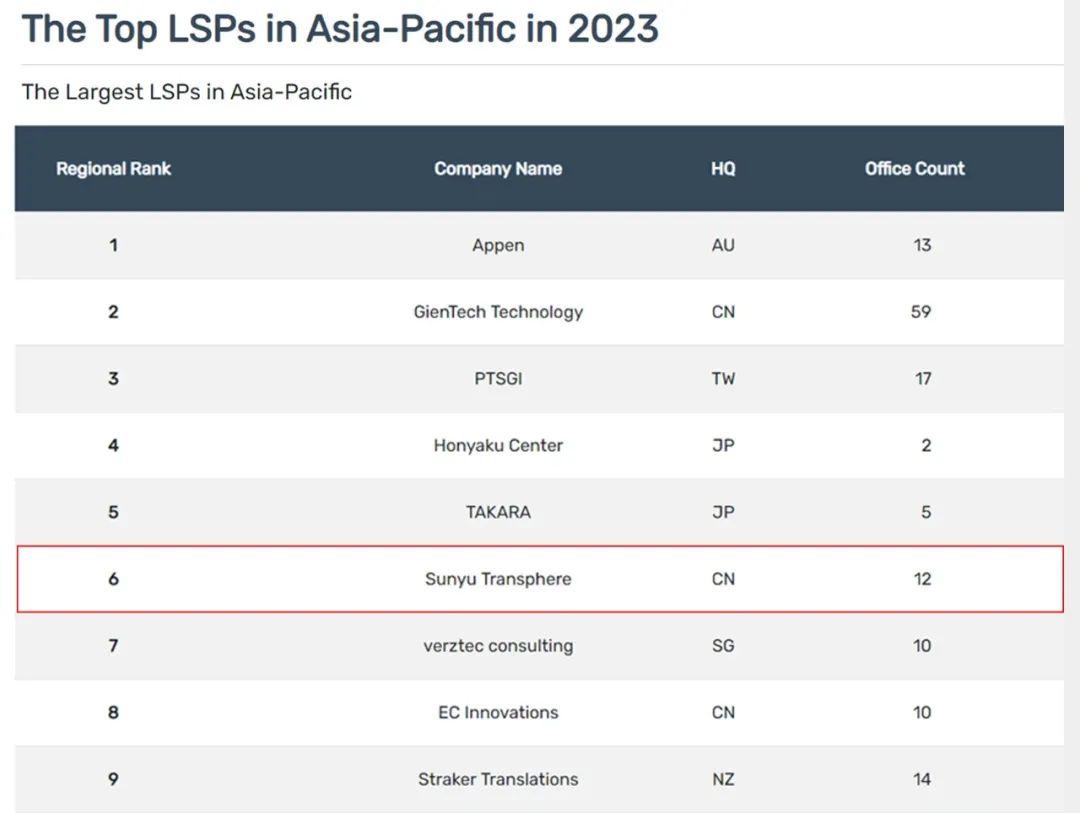This screenshot has width=1080, height=813.
Task: Click the 'Company Name' column header
Action: point(498,169)
